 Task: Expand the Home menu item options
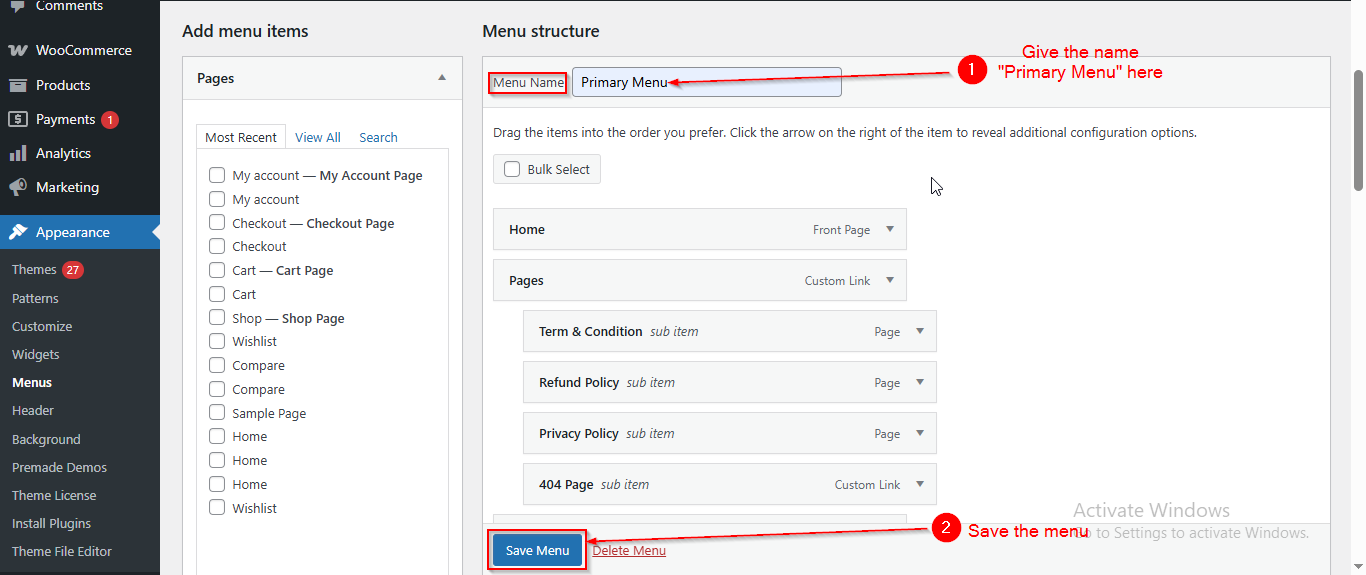(890, 229)
